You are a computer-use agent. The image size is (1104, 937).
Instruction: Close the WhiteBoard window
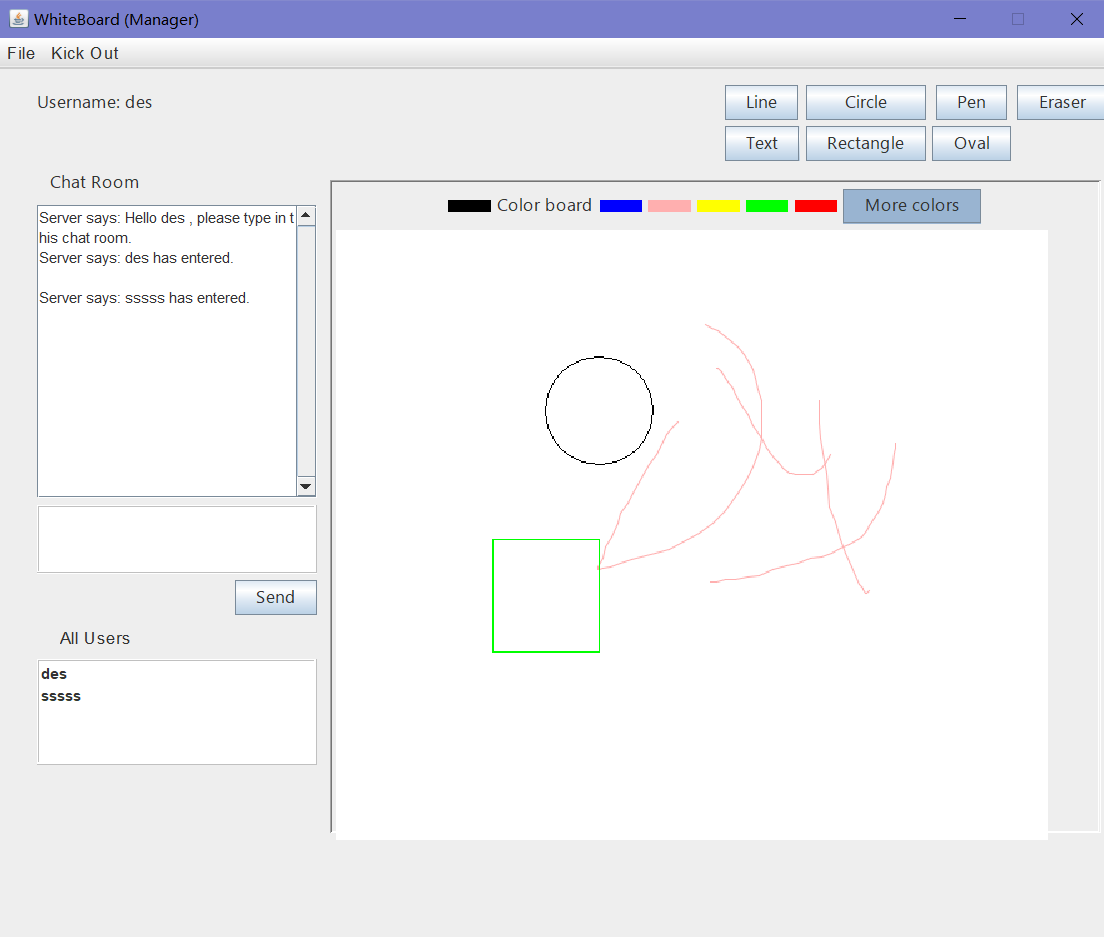(x=1077, y=19)
